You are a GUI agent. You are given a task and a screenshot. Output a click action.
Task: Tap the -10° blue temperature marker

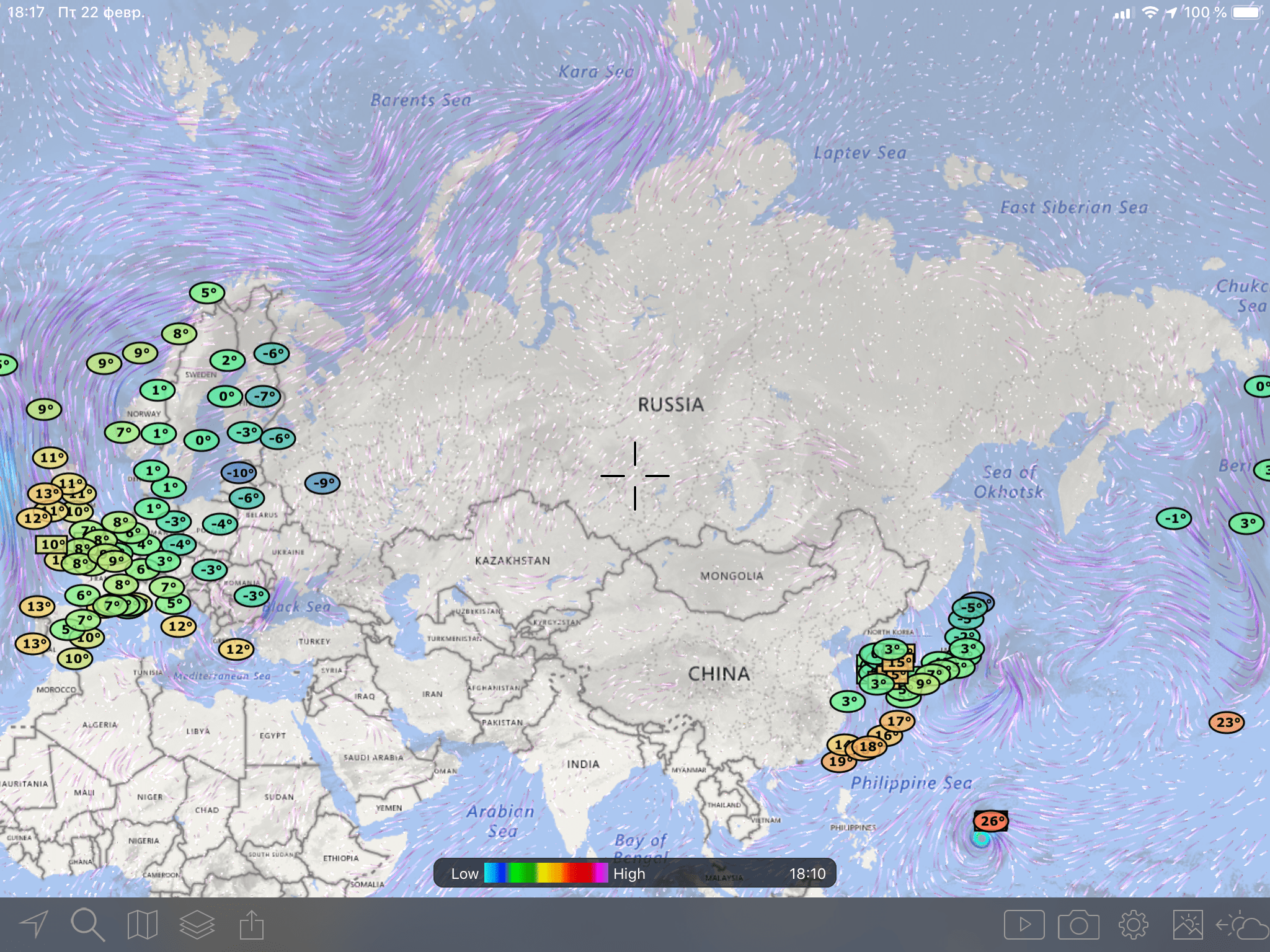click(x=239, y=473)
